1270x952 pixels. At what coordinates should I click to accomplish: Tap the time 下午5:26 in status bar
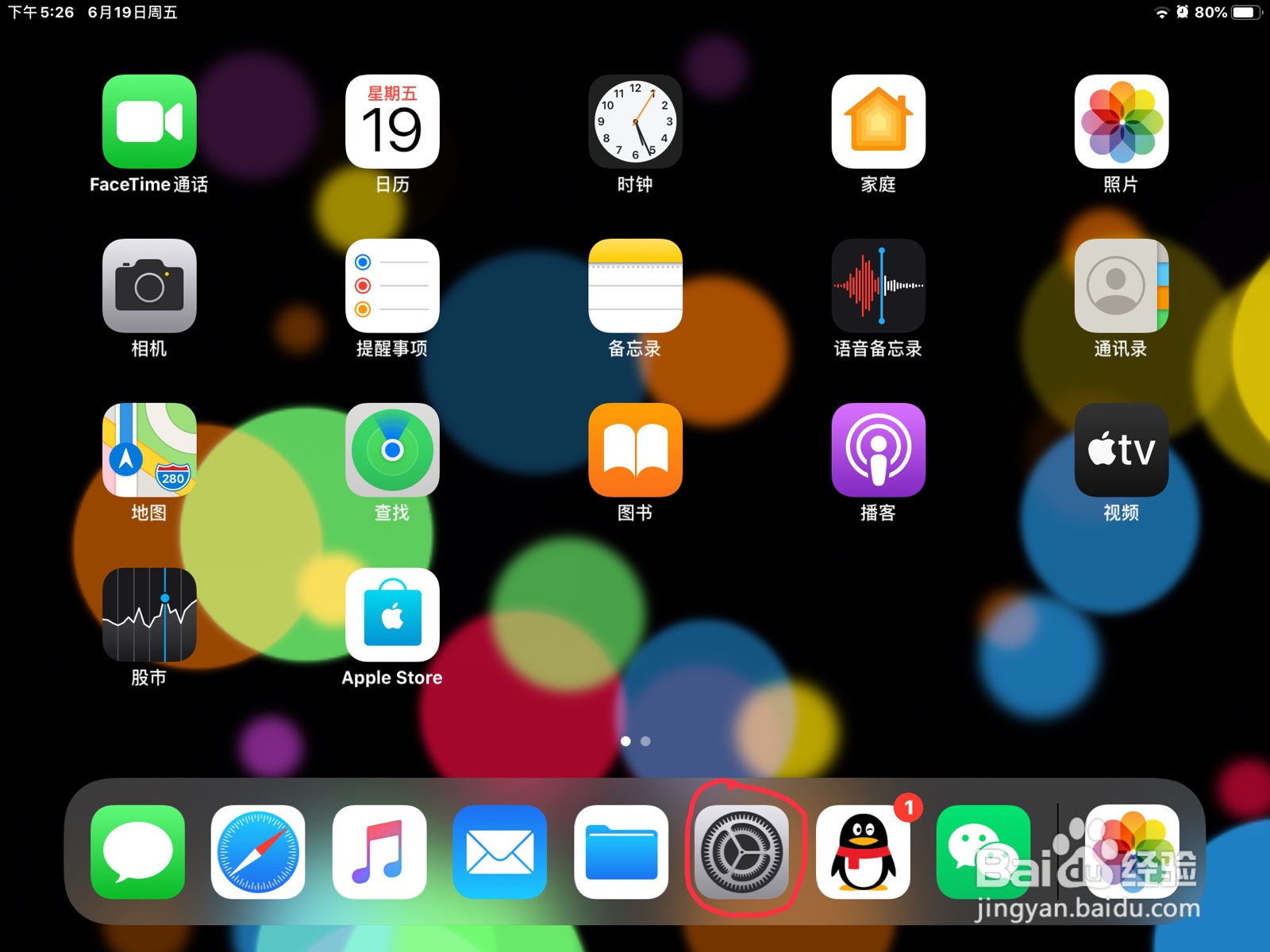[x=40, y=12]
